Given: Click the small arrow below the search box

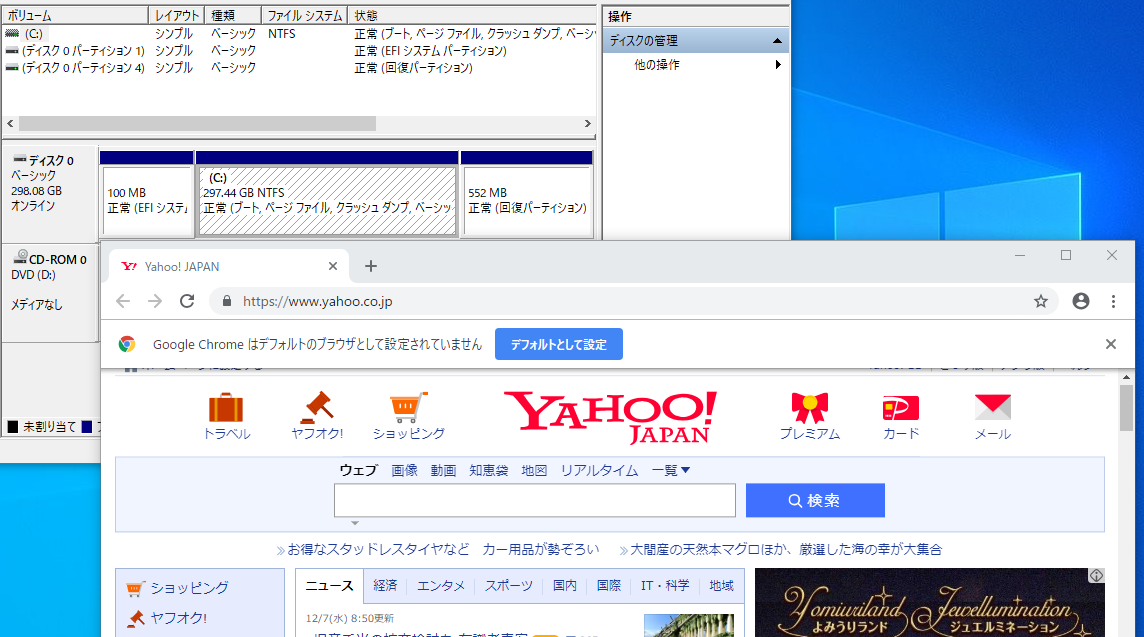Looking at the screenshot, I should (x=355, y=523).
